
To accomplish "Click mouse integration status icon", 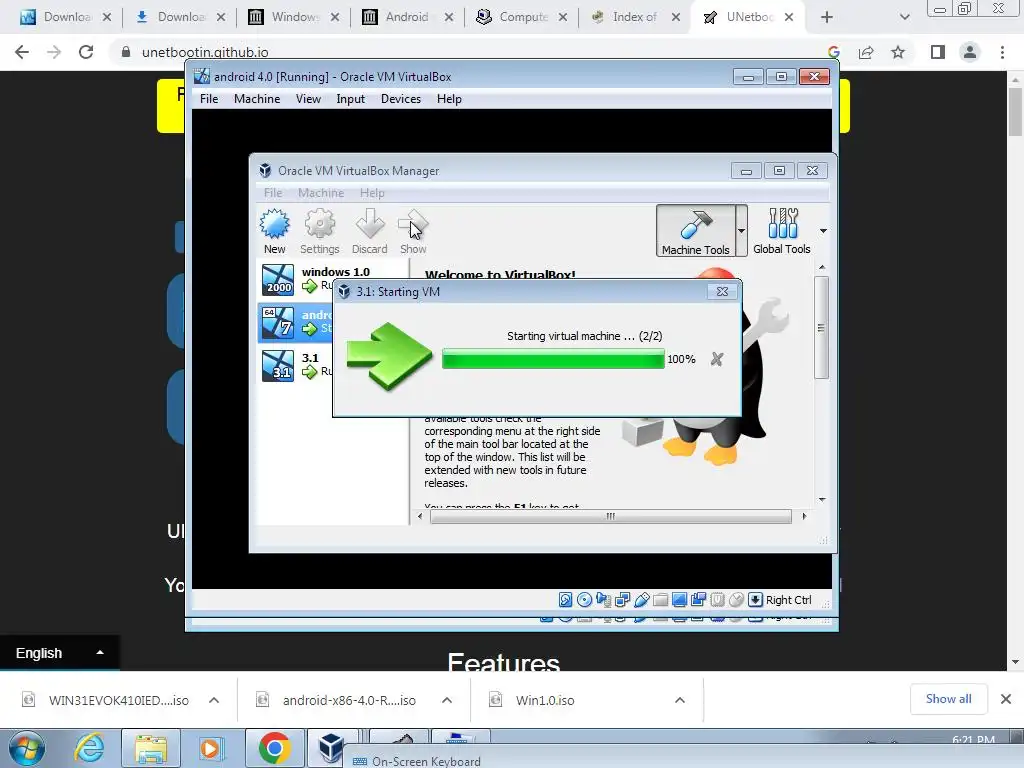I will pos(736,600).
